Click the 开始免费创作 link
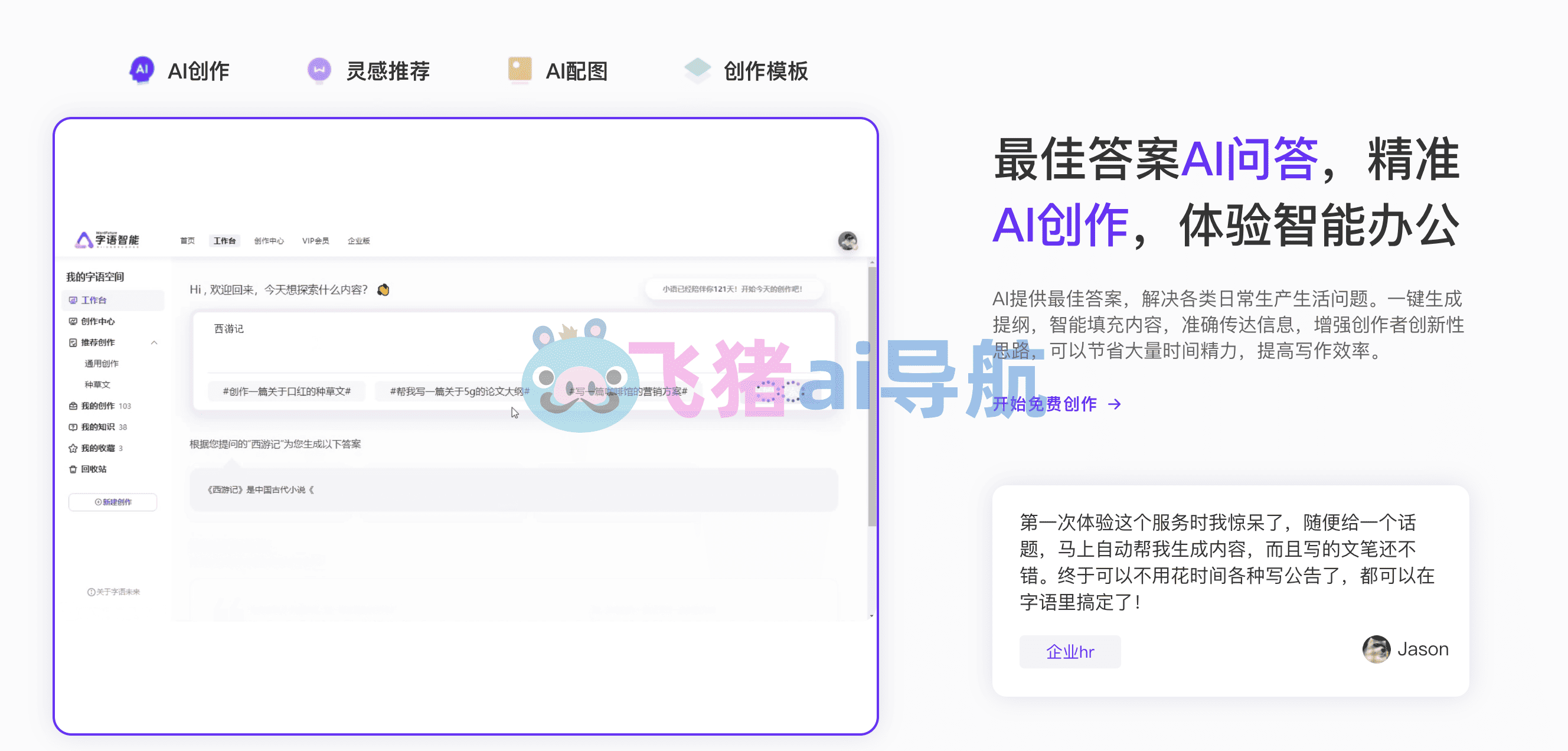This screenshot has height=751, width=1568. (1044, 404)
